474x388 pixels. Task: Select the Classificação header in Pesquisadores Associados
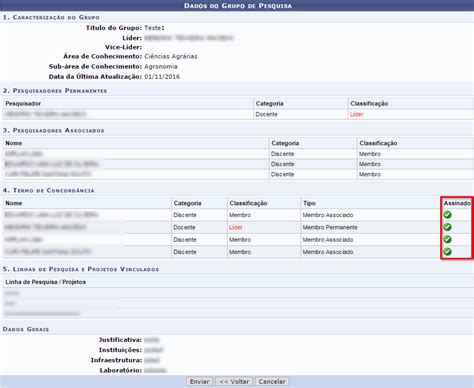pos(378,143)
